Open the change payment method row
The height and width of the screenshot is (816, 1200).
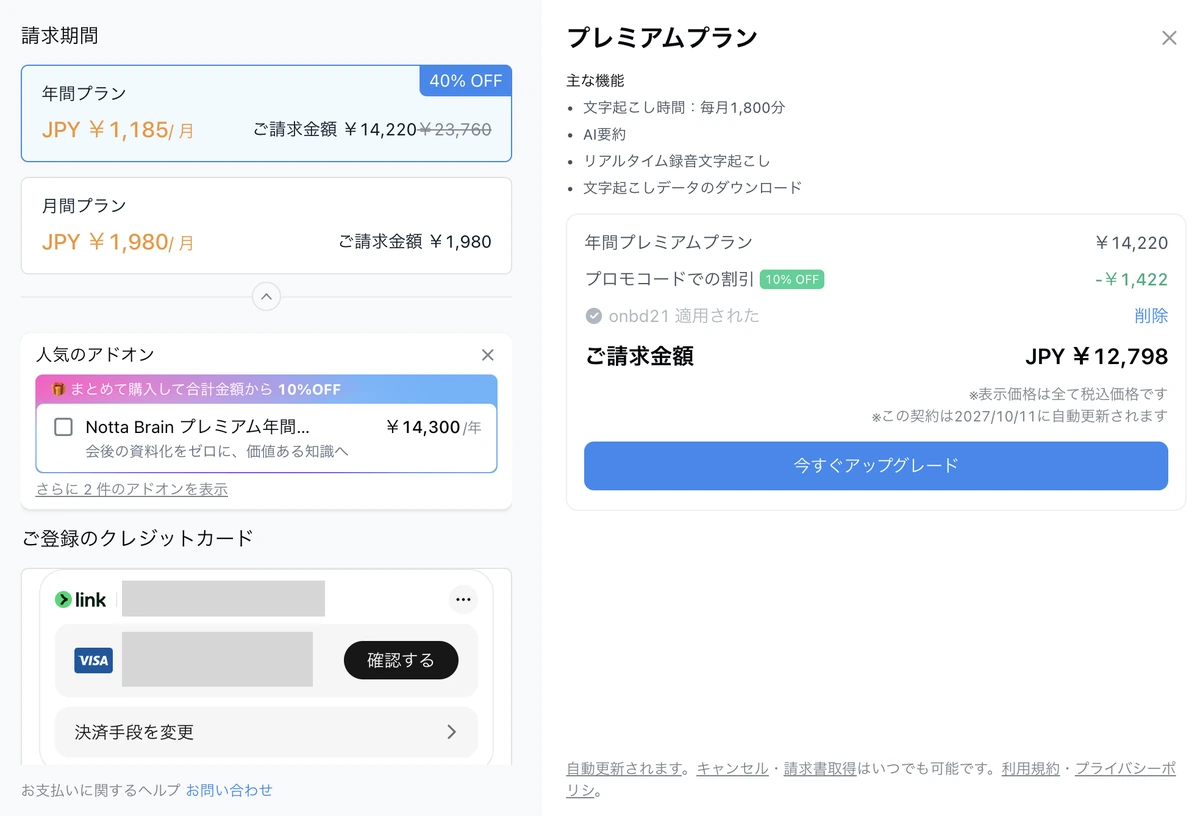click(266, 732)
